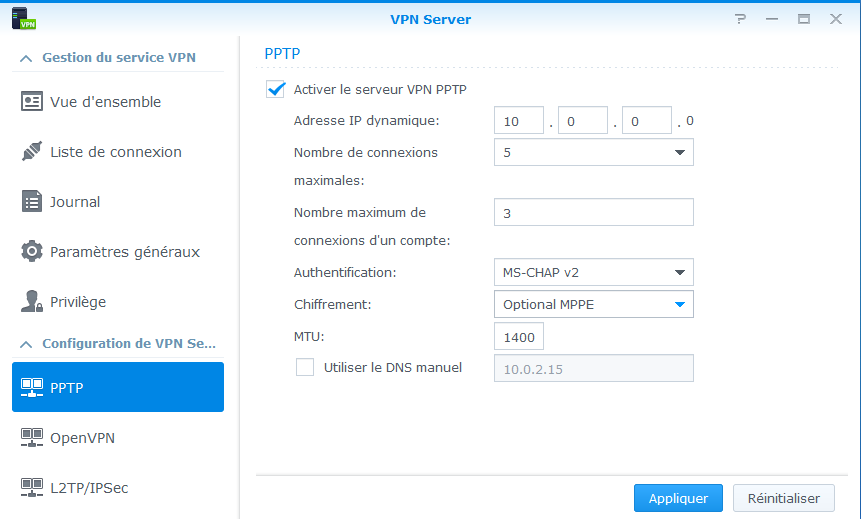The width and height of the screenshot is (861, 519).
Task: Open the Journal log icon
Action: 32,202
